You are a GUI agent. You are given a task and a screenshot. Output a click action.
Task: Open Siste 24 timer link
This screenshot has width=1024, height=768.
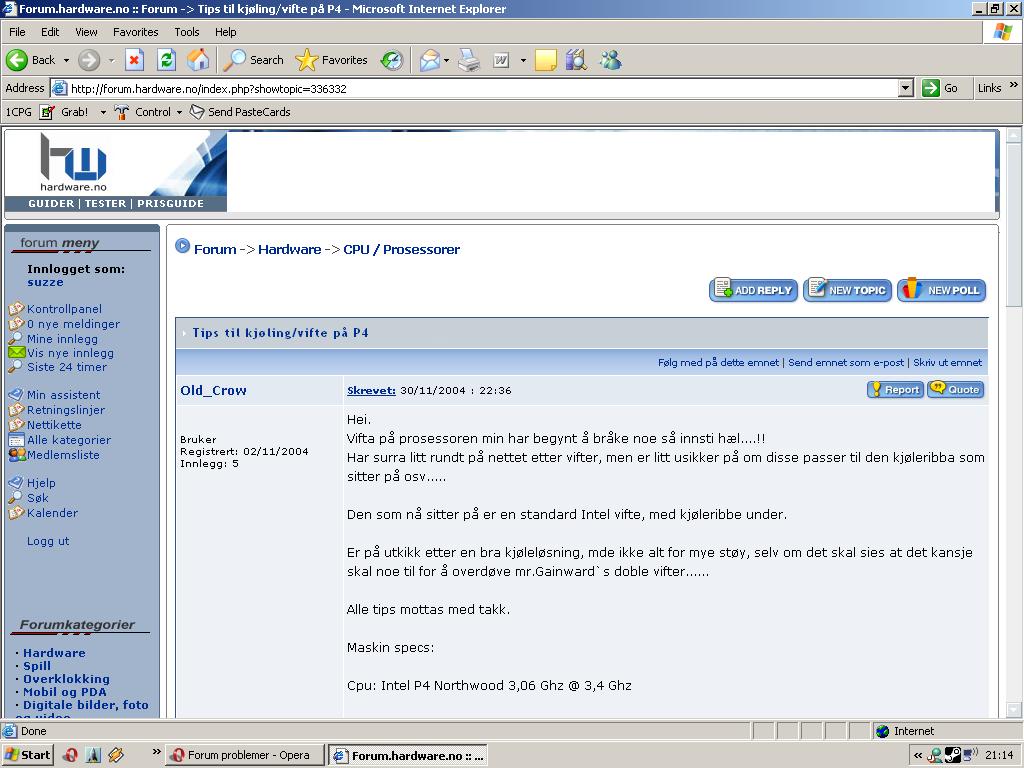67,367
